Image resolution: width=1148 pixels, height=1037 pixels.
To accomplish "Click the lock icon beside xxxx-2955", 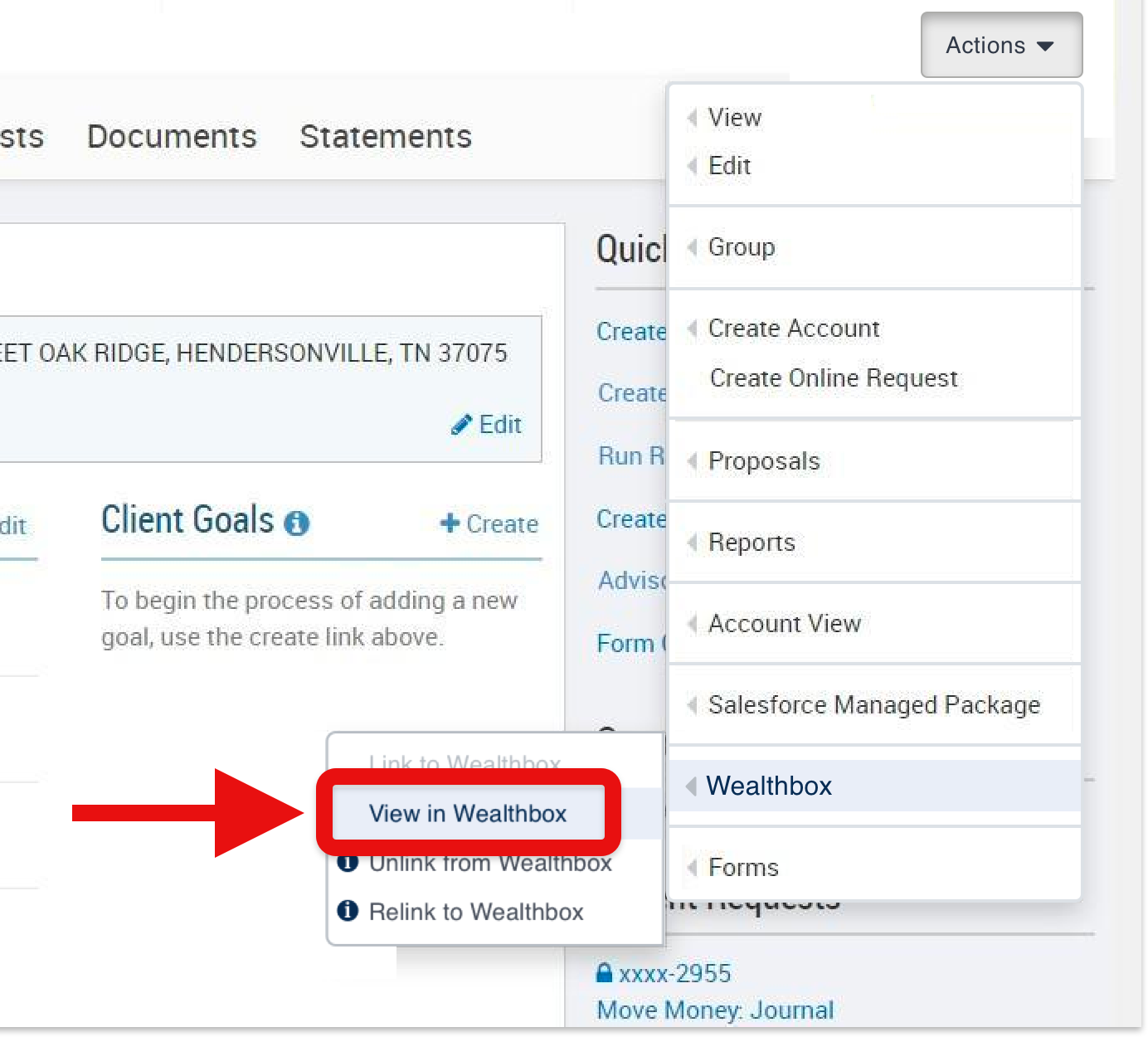I will pos(605,972).
